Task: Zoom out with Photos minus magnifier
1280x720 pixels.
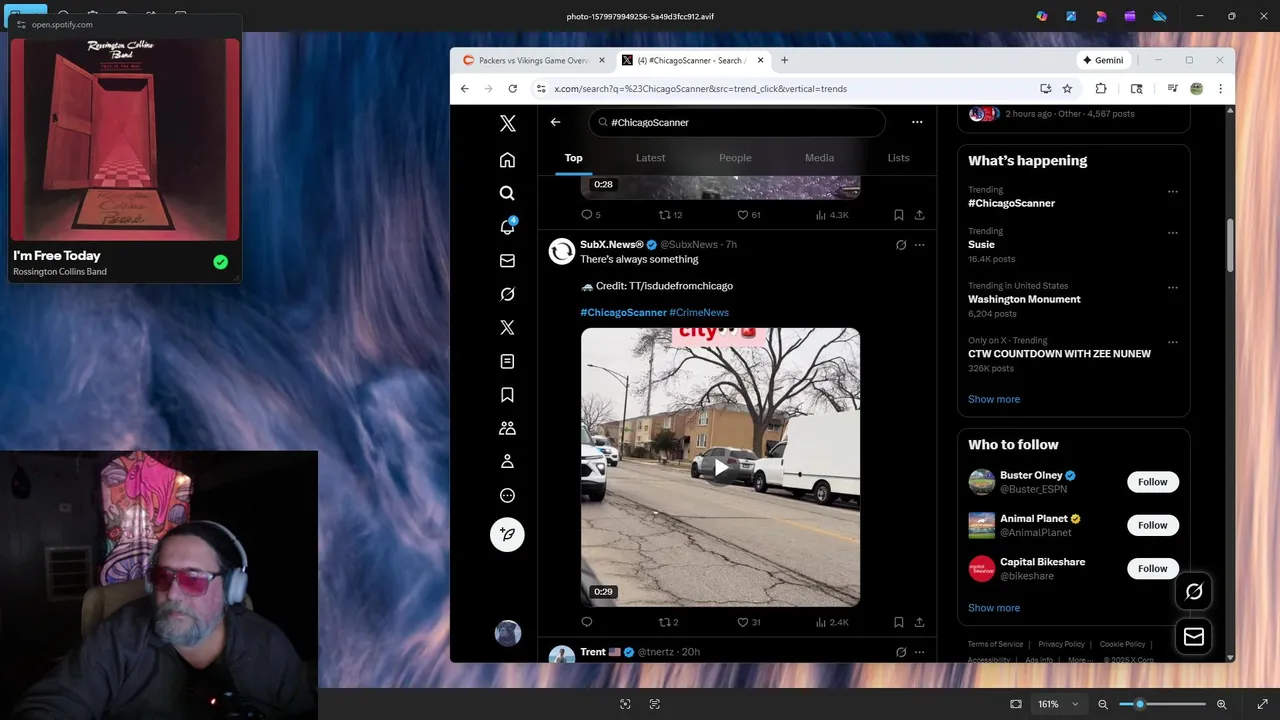Action: (1103, 704)
